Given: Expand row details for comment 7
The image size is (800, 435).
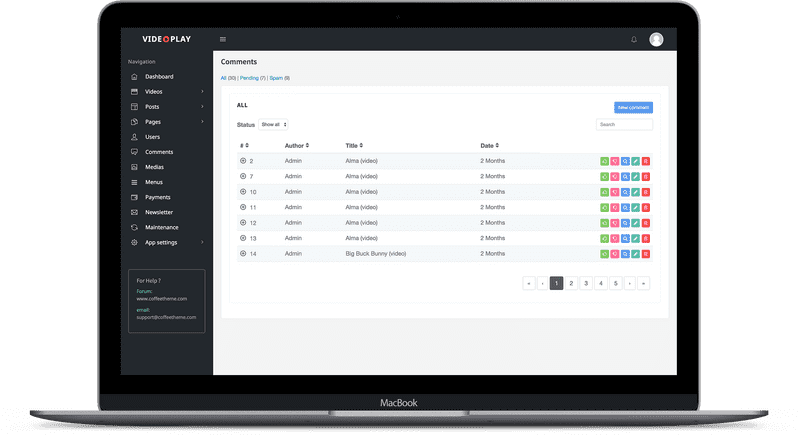Looking at the screenshot, I should [x=243, y=176].
